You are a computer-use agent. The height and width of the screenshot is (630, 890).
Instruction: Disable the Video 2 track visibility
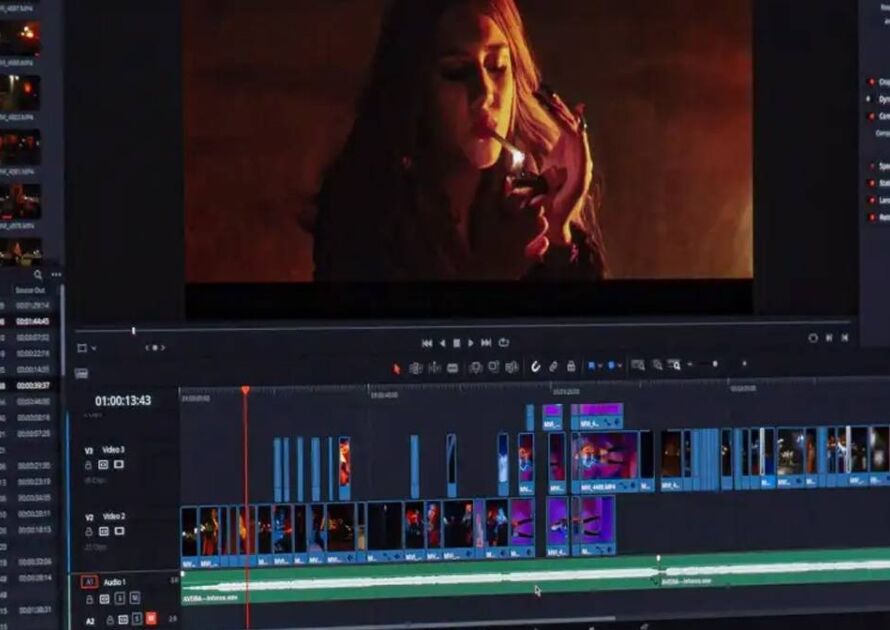(x=118, y=531)
